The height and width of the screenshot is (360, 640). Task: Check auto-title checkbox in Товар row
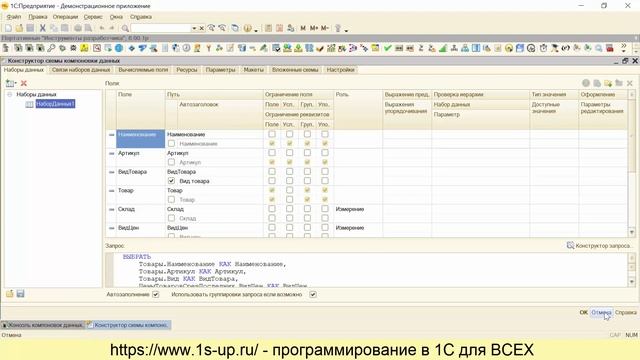[171, 200]
